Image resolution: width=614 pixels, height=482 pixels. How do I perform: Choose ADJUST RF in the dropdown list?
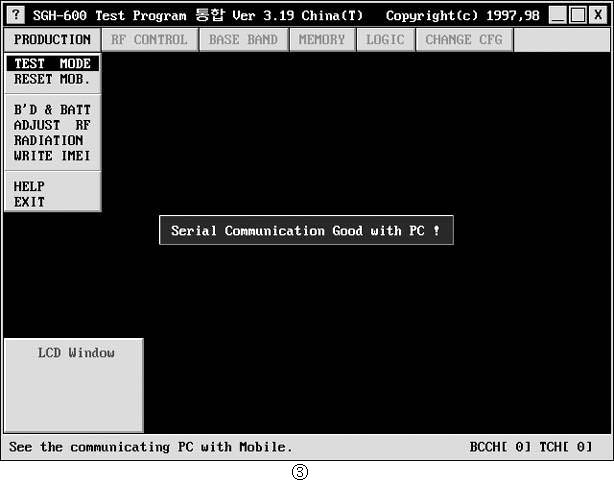pos(52,125)
